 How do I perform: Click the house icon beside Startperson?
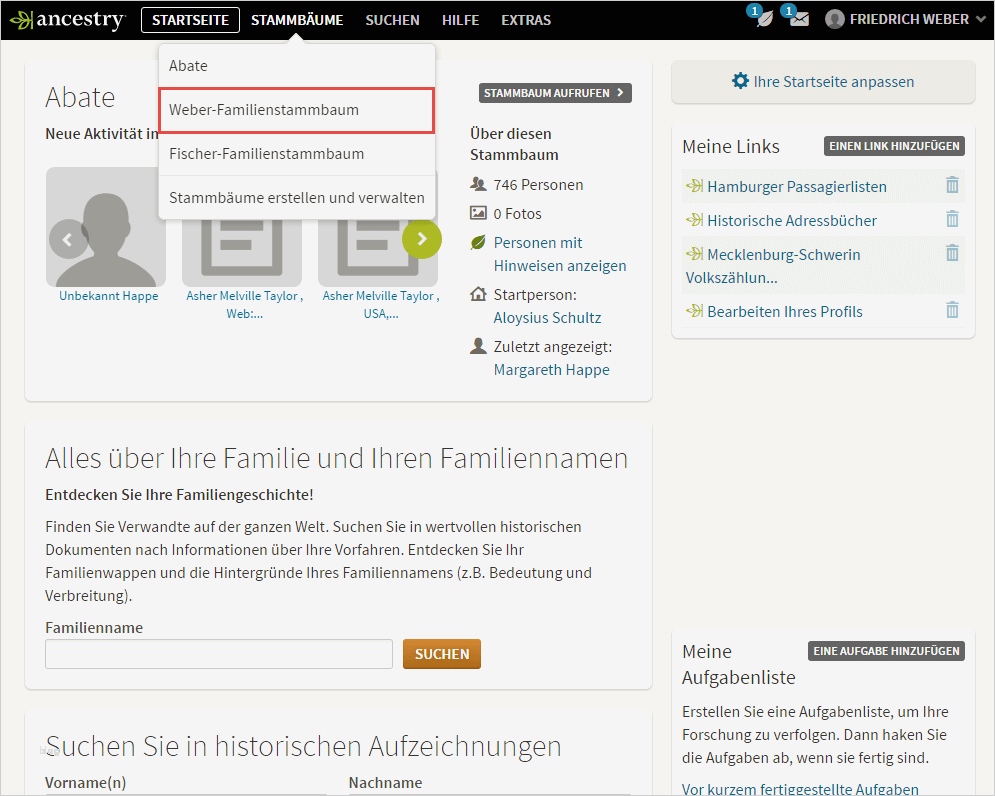tap(478, 294)
